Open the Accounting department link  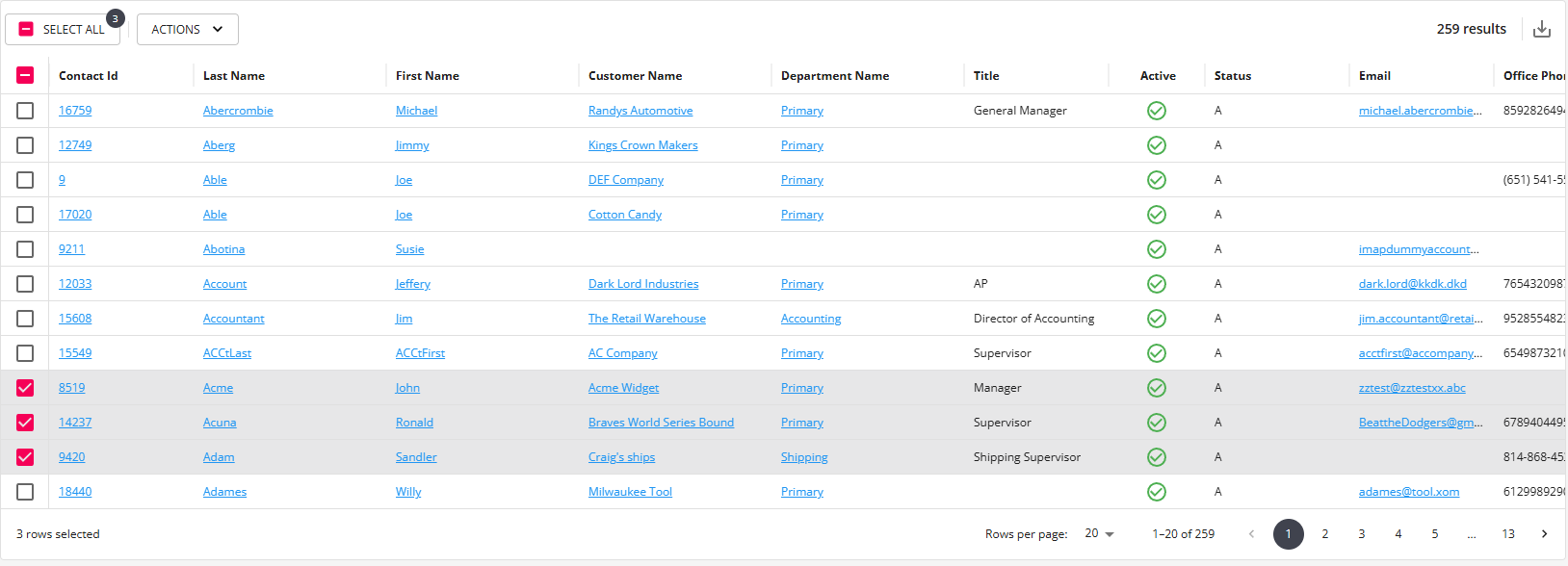click(811, 319)
